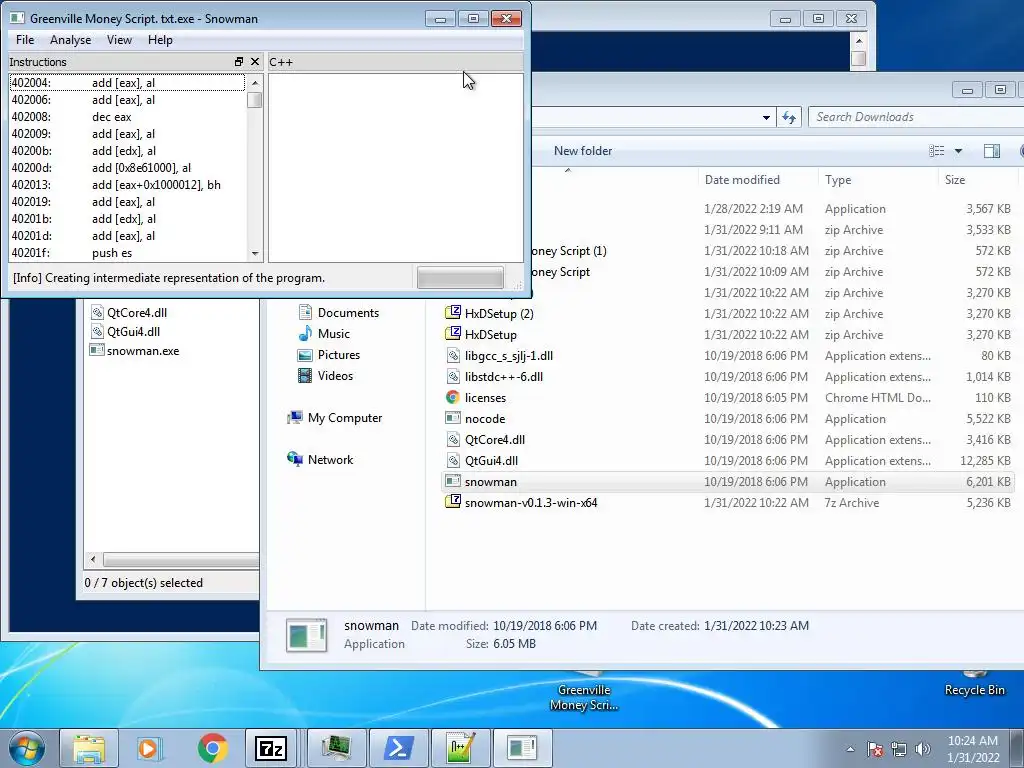Select the 'dec eax' instruction at 402008
Image resolution: width=1024 pixels, height=768 pixels.
pyautogui.click(x=127, y=117)
